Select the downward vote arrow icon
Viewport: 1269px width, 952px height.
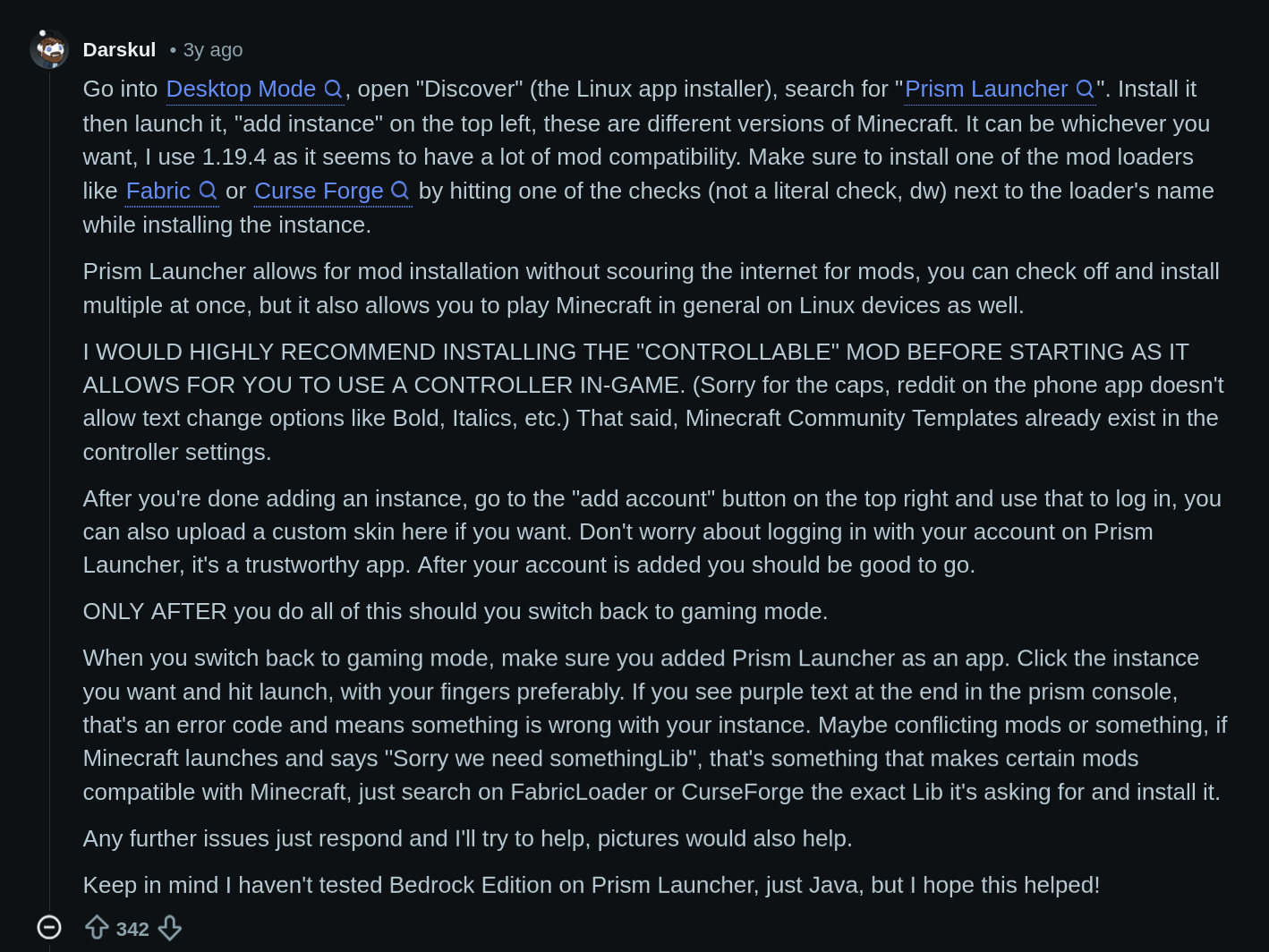[x=170, y=928]
